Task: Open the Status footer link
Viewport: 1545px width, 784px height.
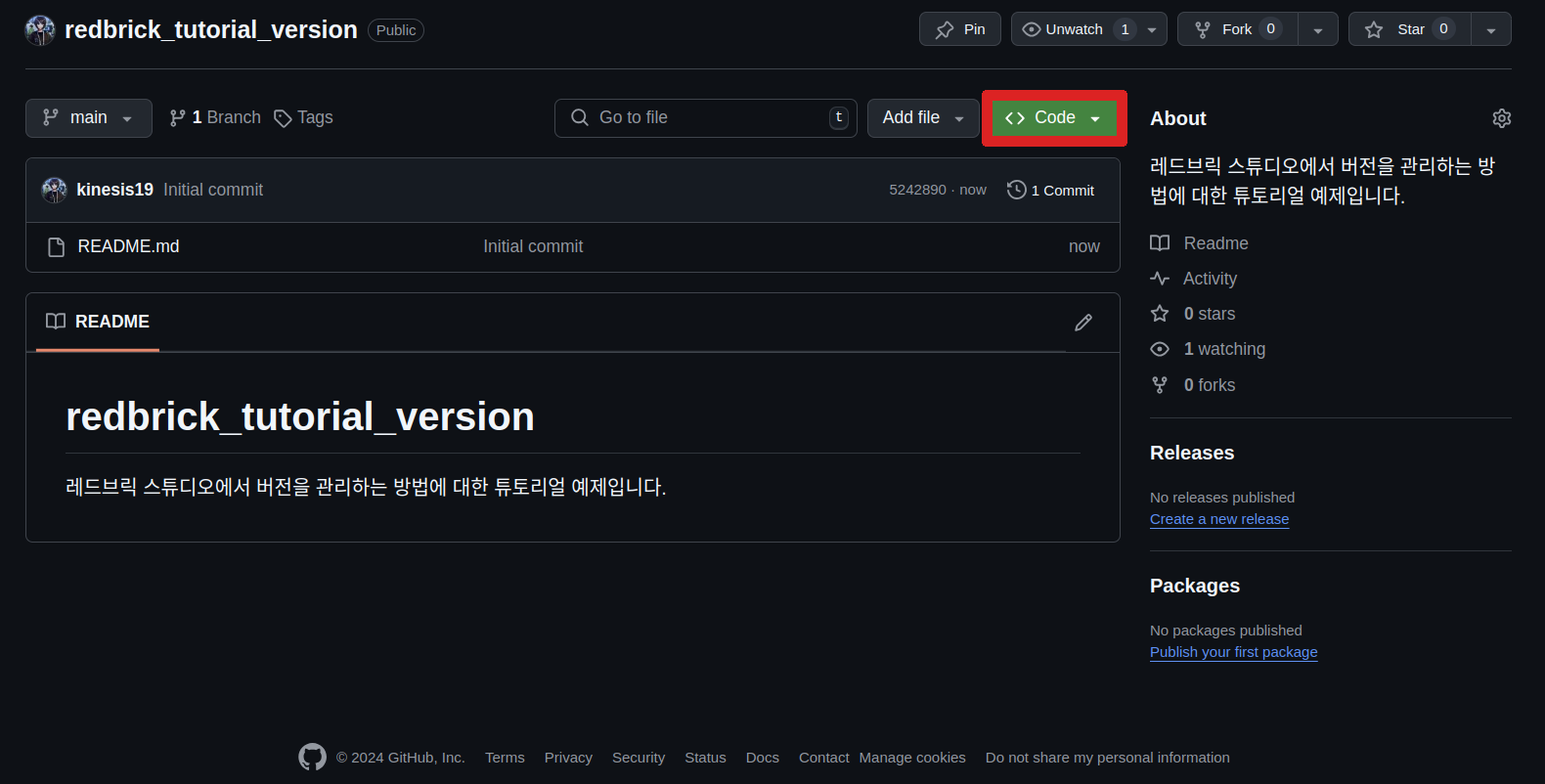Action: pyautogui.click(x=705, y=758)
